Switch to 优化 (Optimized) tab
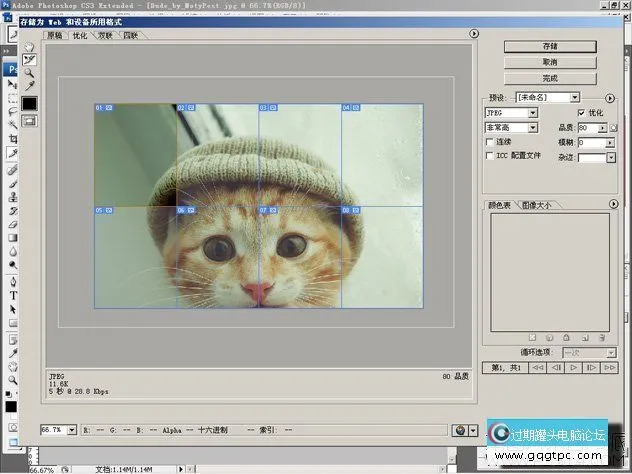This screenshot has height=474, width=632. [x=80, y=35]
